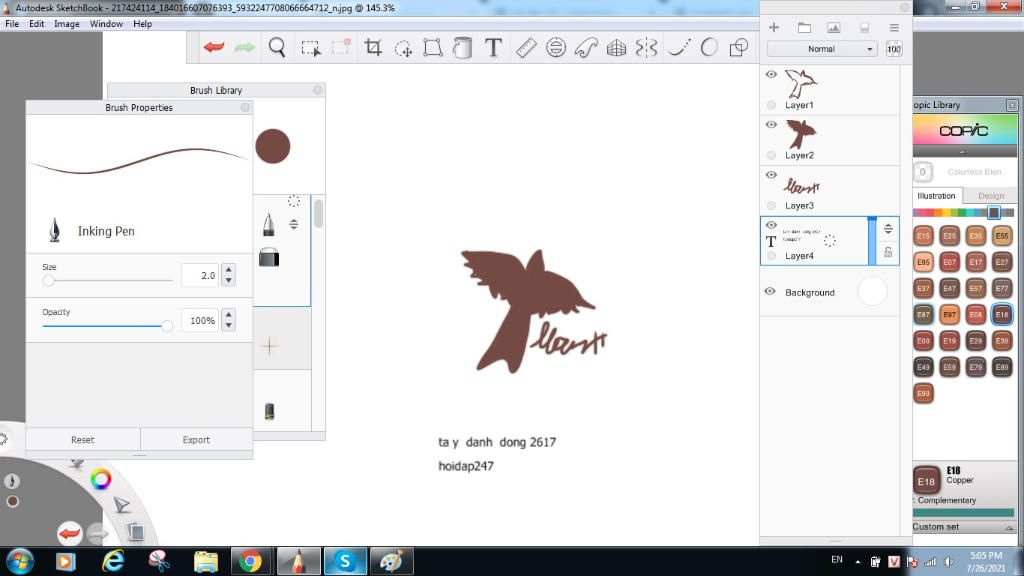Open the color wheel in the lagoon
This screenshot has width=1024, height=576.
(x=101, y=479)
